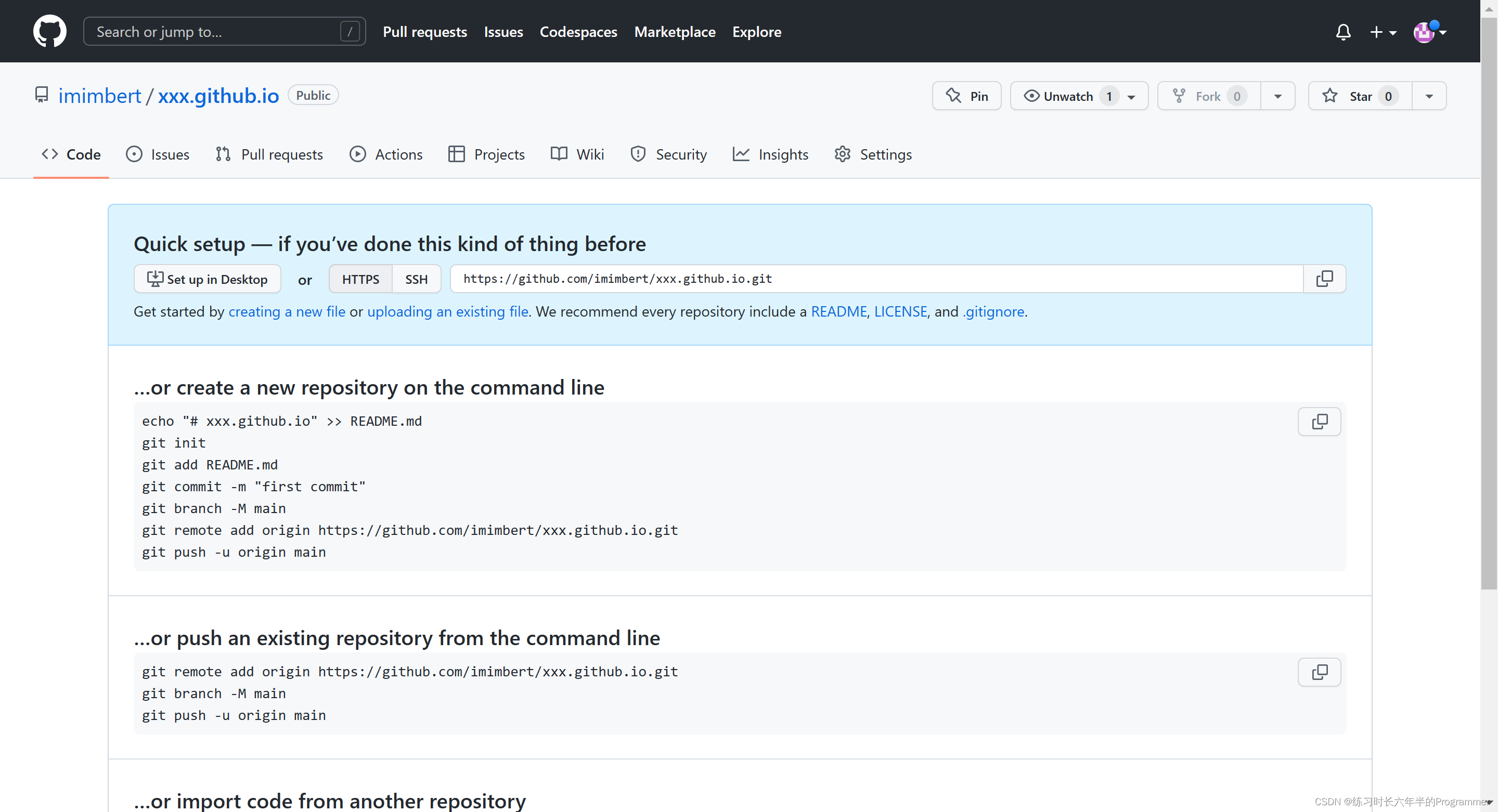Switch to the Actions tab
The height and width of the screenshot is (812, 1498).
[386, 154]
